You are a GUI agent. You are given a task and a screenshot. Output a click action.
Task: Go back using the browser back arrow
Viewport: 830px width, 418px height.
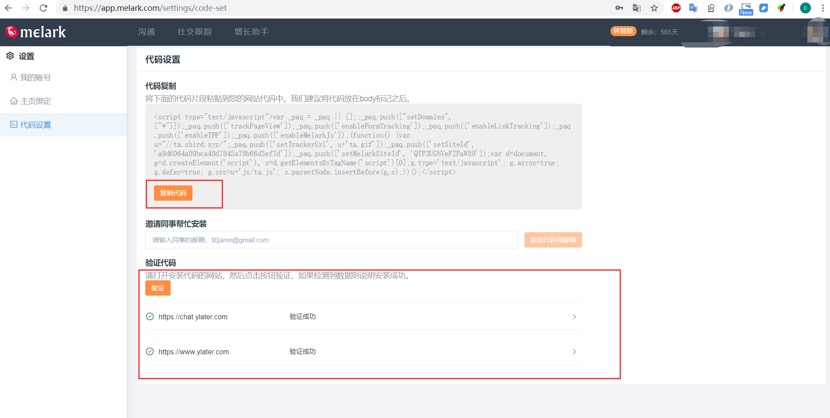[8, 8]
